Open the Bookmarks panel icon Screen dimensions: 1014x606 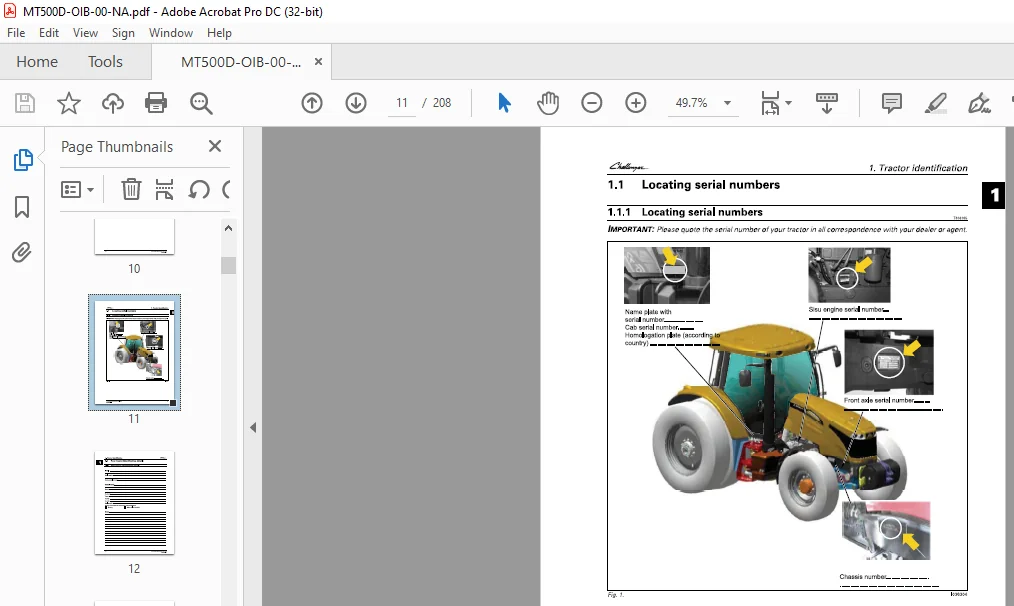22,207
